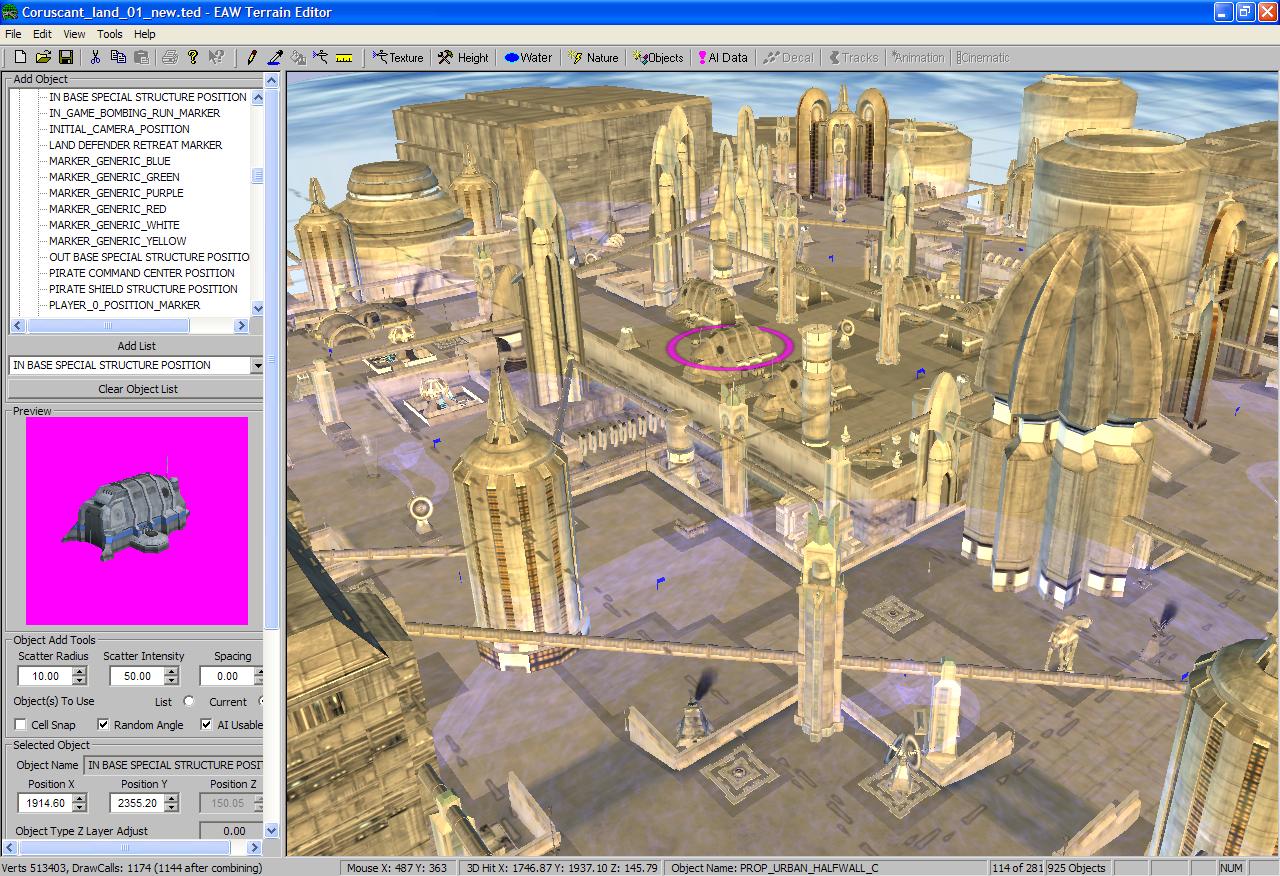Decrease Position Y with down arrow

point(172,807)
